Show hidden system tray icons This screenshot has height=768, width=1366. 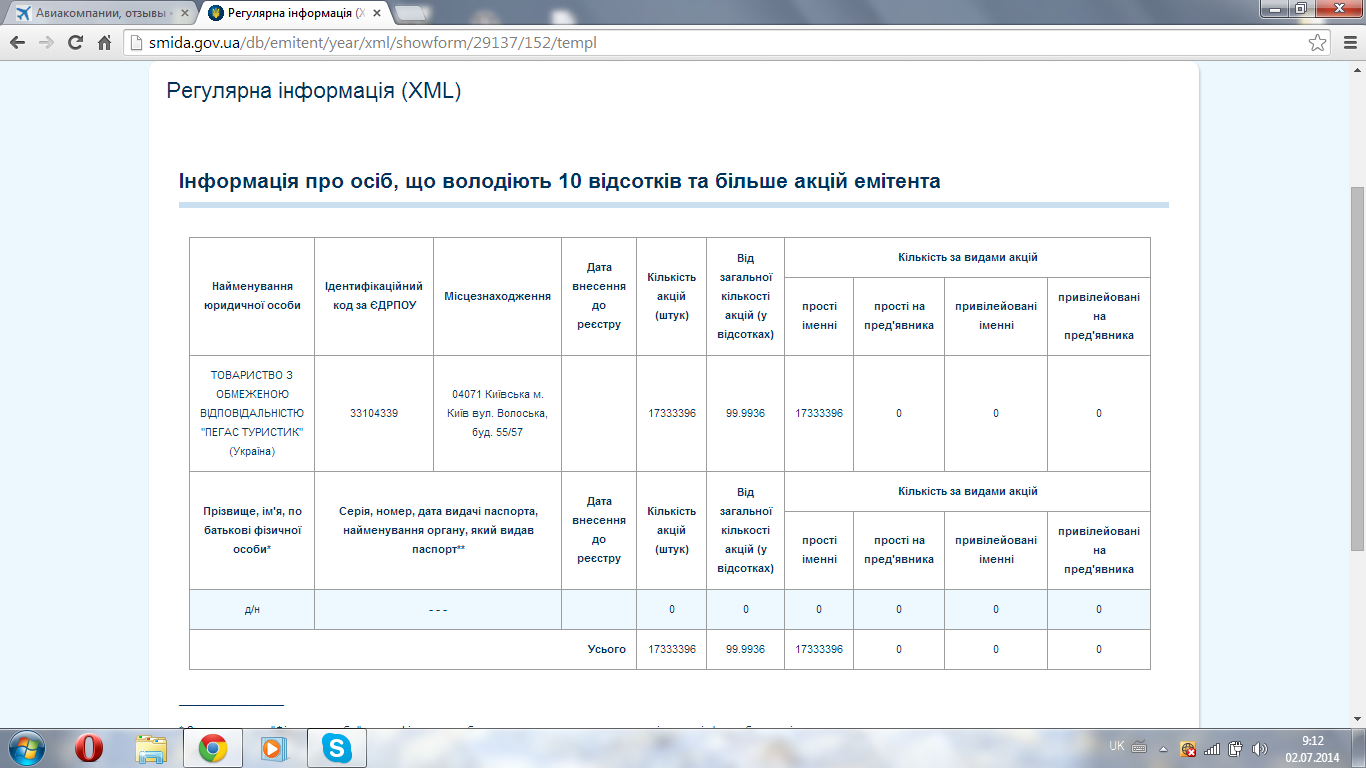[x=1163, y=748]
